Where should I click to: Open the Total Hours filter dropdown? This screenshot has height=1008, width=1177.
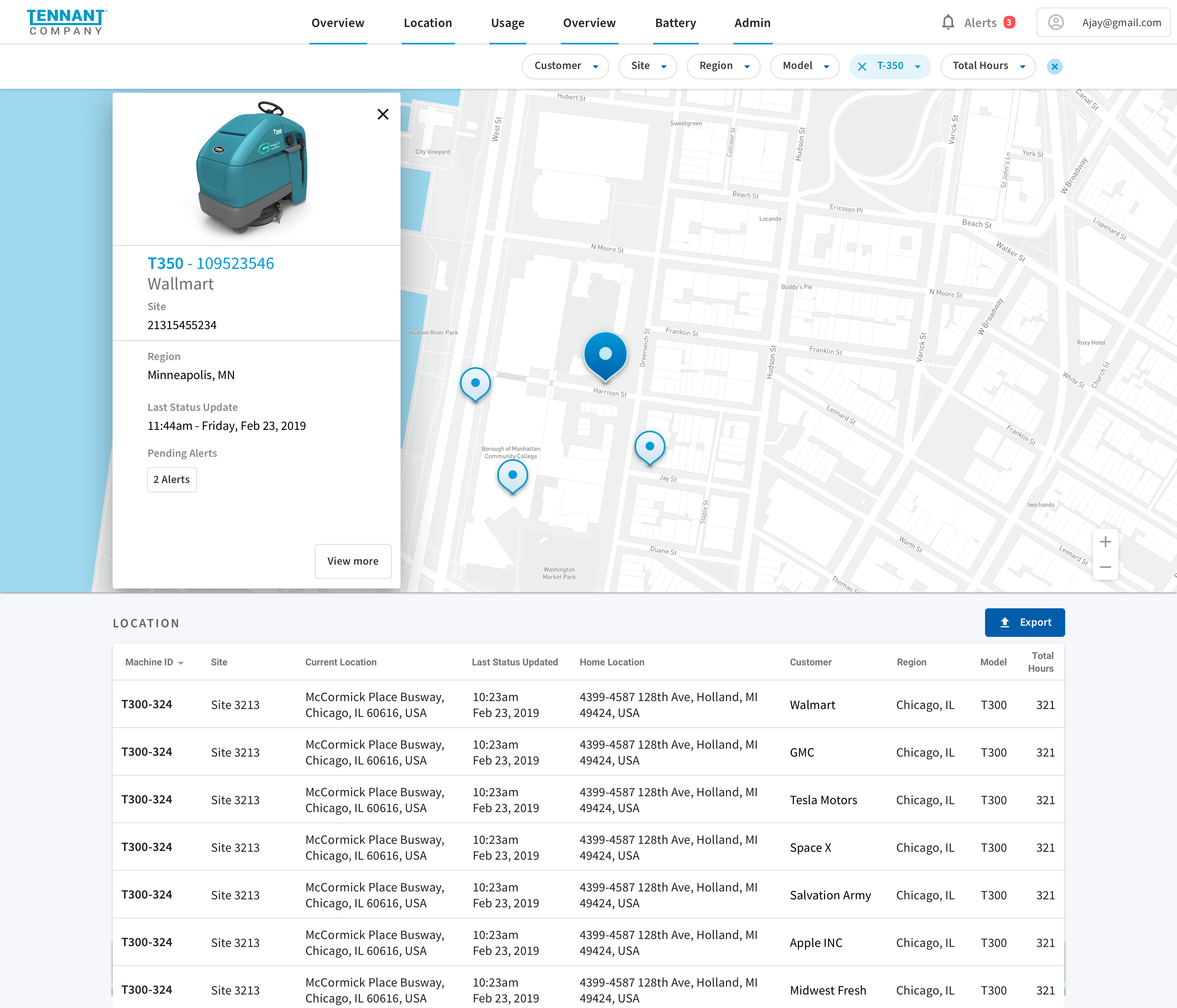click(988, 66)
